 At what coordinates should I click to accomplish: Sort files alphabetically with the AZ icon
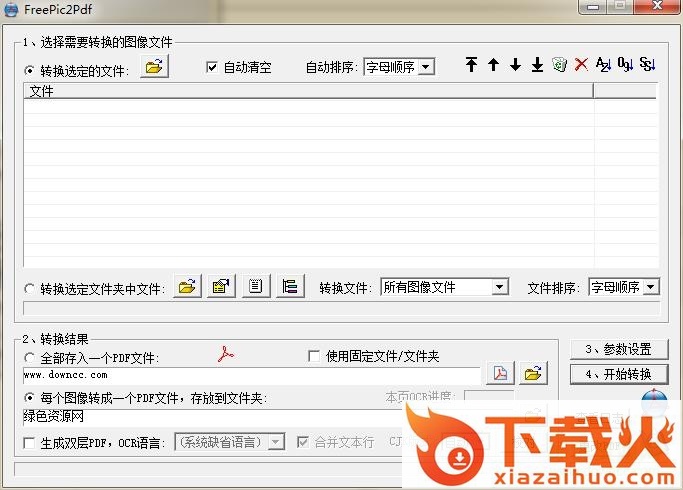(603, 64)
